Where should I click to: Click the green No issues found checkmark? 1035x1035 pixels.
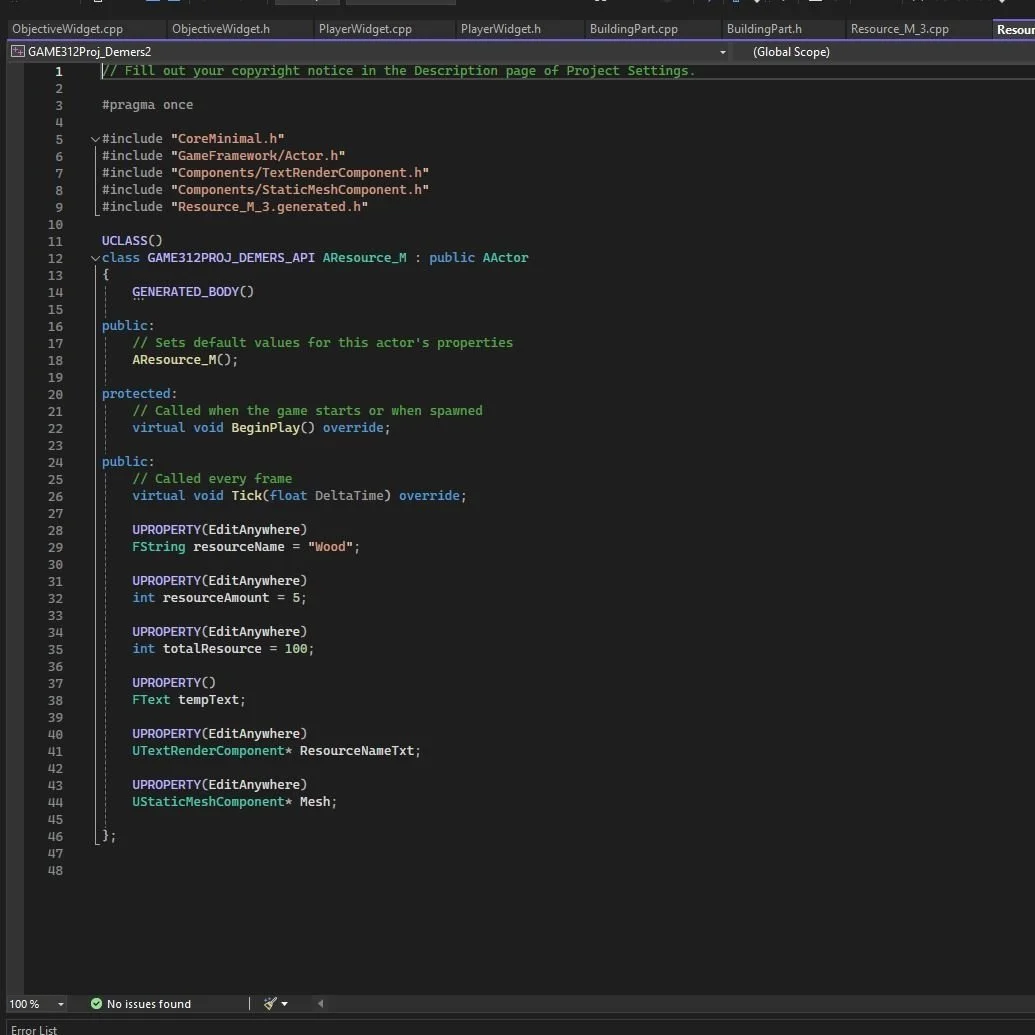96,1003
